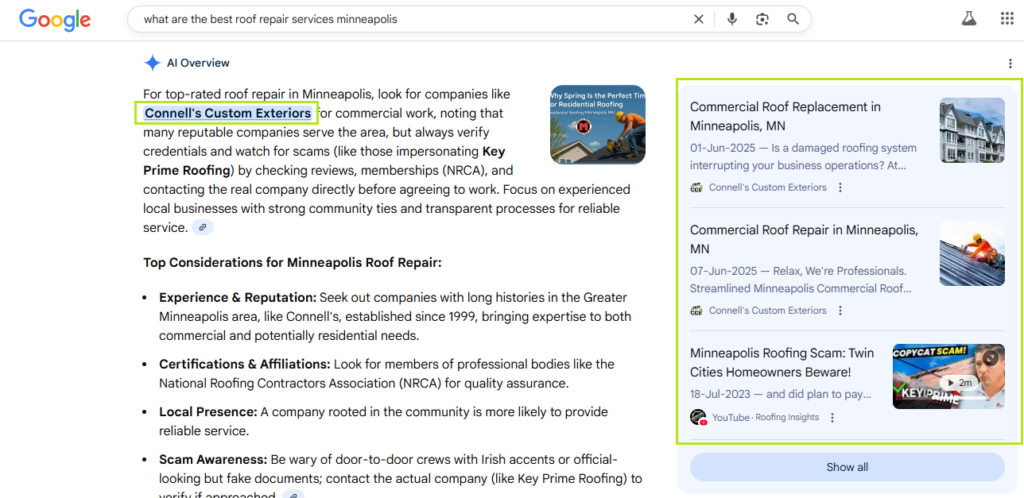Click the 'Certifications & Affiliations:' bullet text

[x=245, y=364]
